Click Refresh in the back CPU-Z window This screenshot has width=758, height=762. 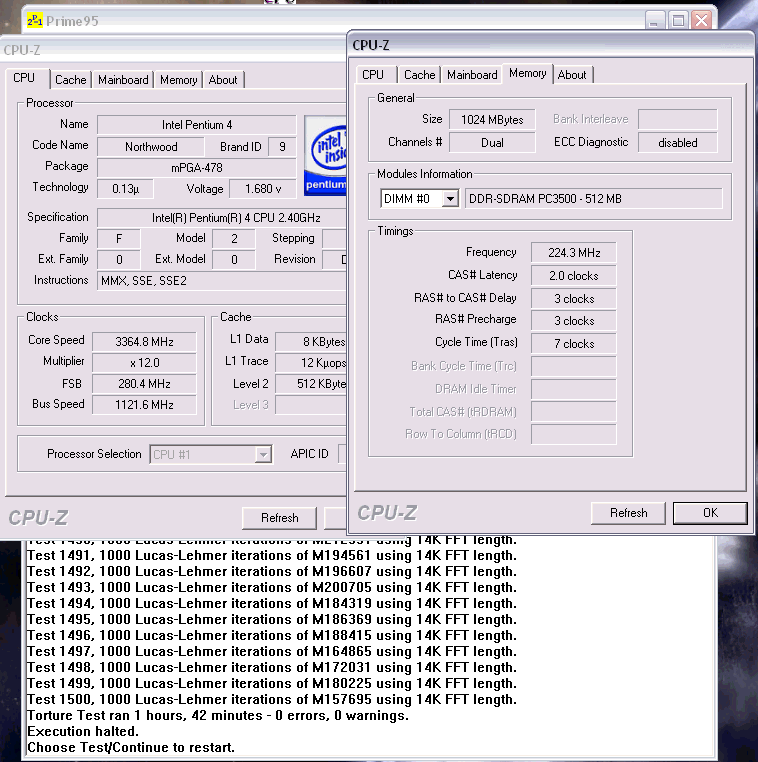[x=279, y=518]
